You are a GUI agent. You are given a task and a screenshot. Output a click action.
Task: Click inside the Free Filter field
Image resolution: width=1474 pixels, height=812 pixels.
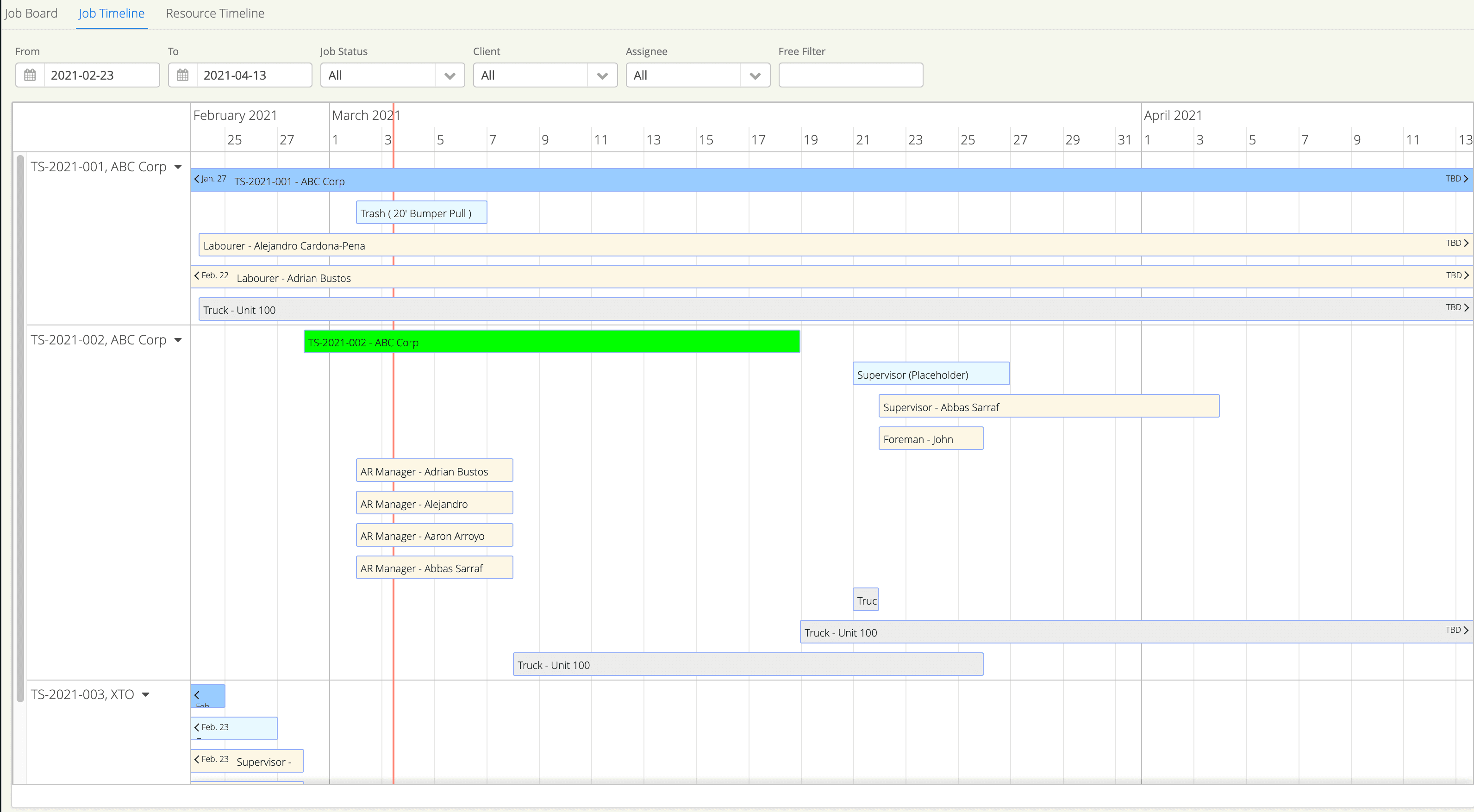pyautogui.click(x=850, y=75)
